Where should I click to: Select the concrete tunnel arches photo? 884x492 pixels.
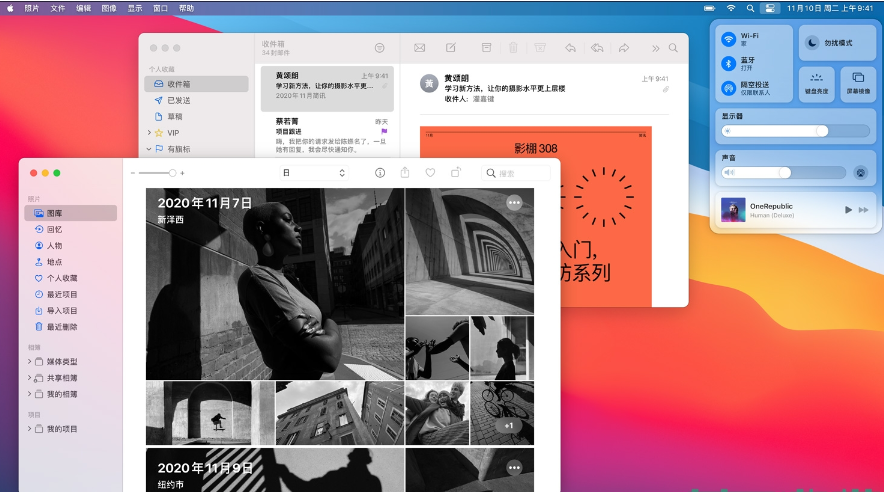[470, 251]
